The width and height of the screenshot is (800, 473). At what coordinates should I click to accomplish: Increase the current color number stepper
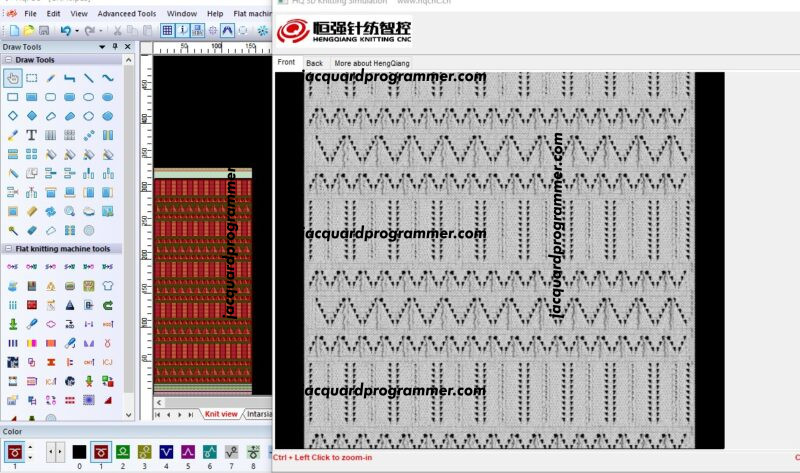click(x=30, y=447)
